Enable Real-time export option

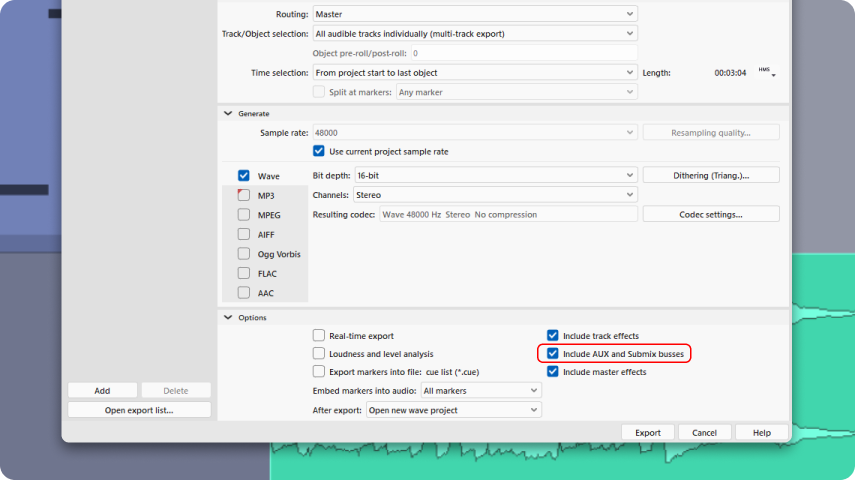pos(319,335)
